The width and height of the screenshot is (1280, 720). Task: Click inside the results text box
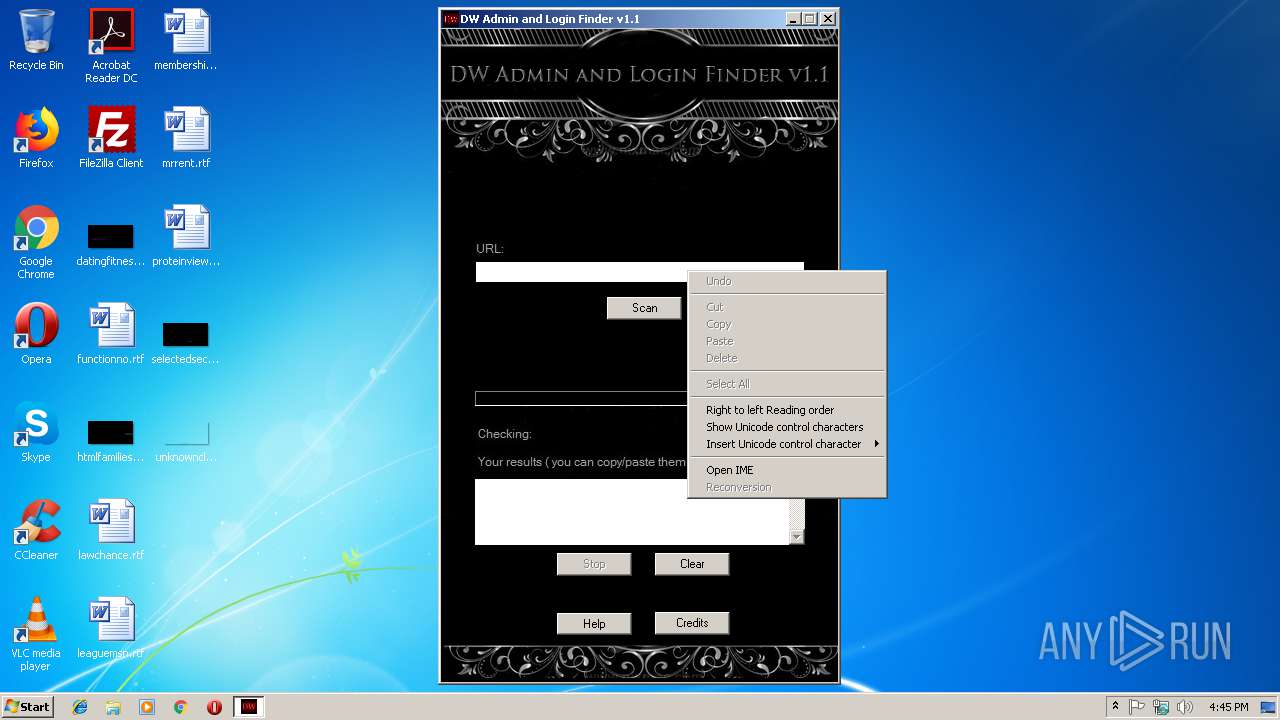point(632,512)
